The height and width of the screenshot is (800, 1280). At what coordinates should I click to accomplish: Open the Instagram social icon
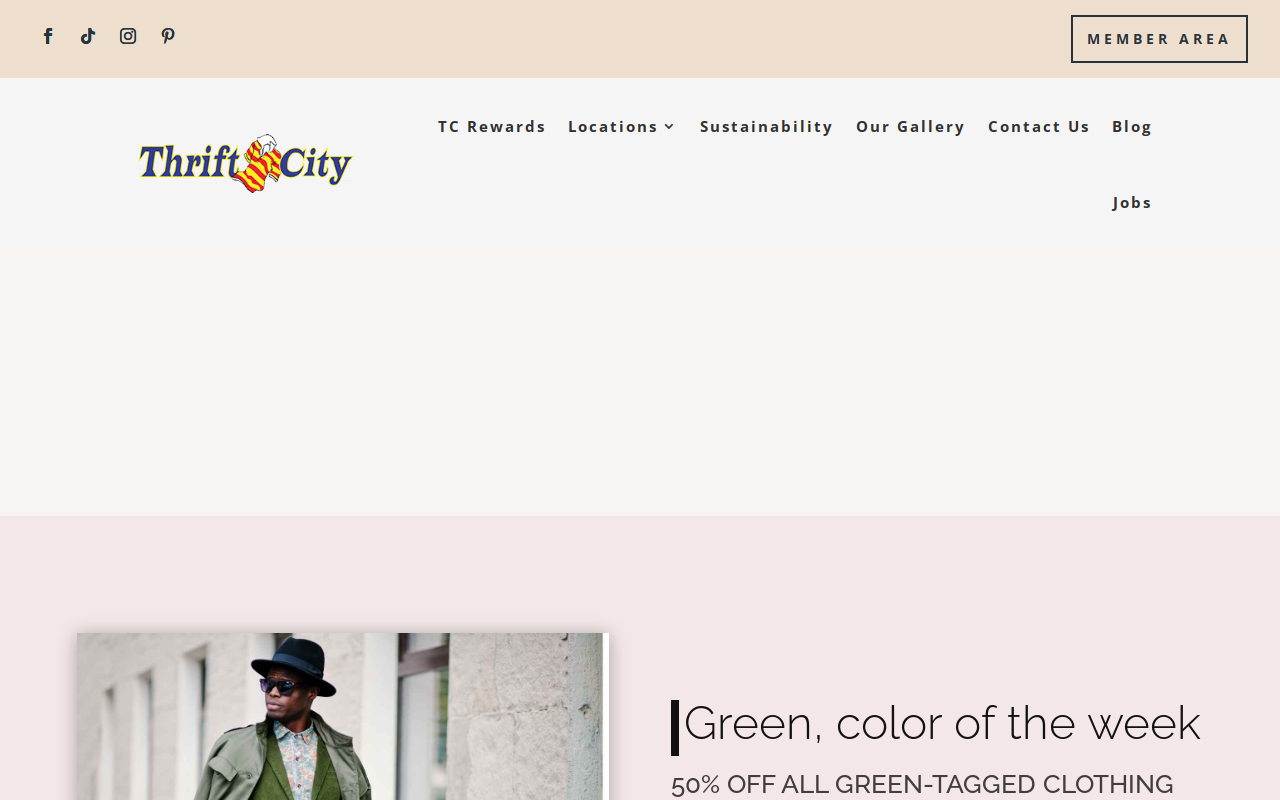(128, 36)
